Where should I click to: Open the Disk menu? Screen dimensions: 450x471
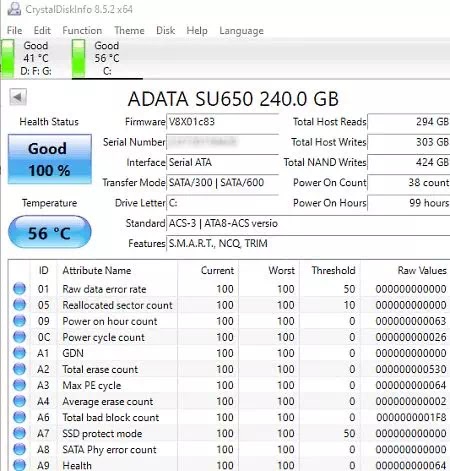[x=165, y=31]
